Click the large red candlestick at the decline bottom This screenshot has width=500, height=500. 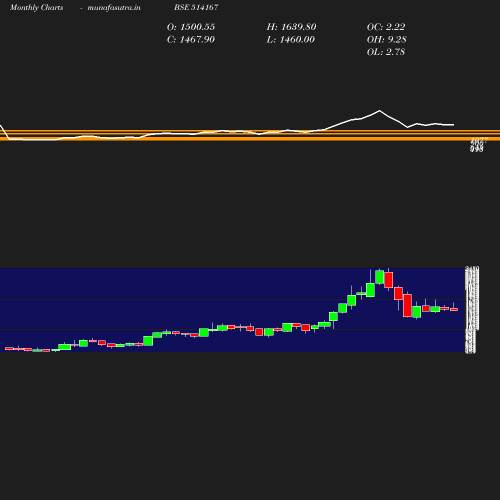point(407,305)
